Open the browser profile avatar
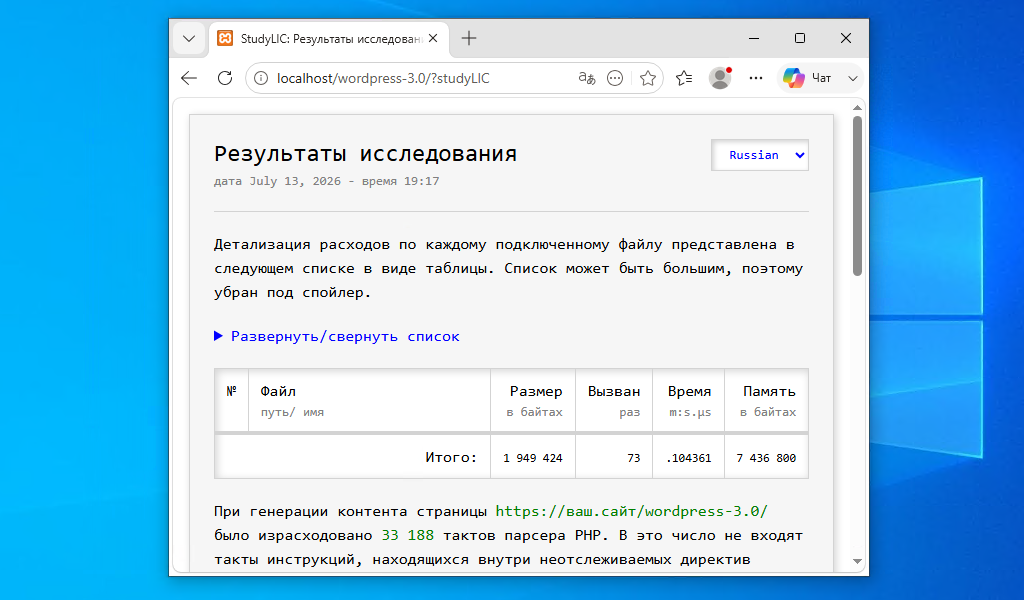The width and height of the screenshot is (1024, 600). point(720,78)
